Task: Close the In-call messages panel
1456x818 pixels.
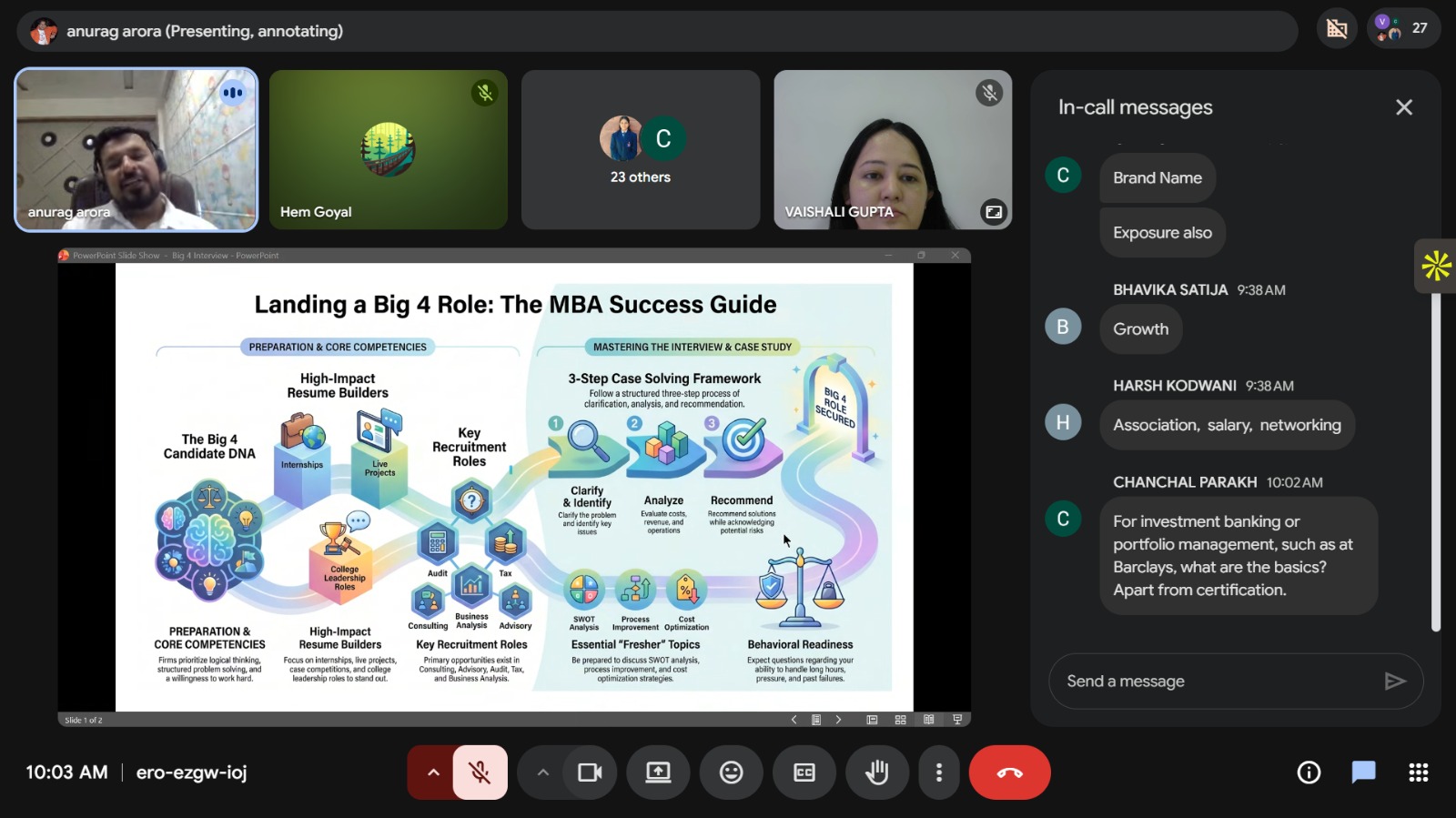Action: [x=1404, y=107]
